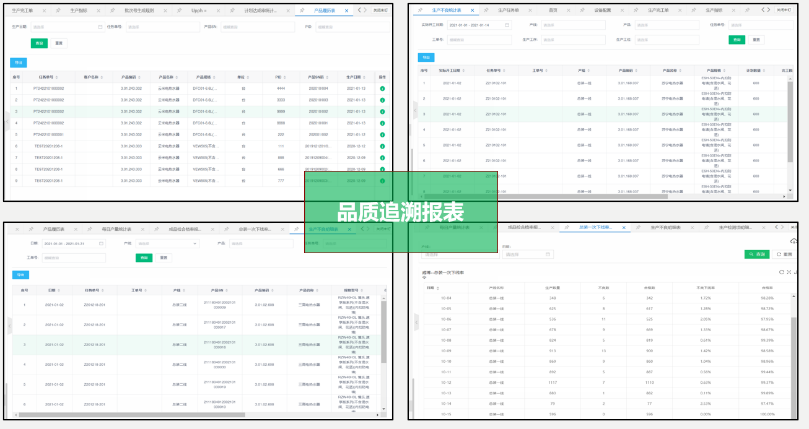809x429 pixels.
Task: Click pin icon beside 产品履历表 tab
Action: (x=304, y=10)
